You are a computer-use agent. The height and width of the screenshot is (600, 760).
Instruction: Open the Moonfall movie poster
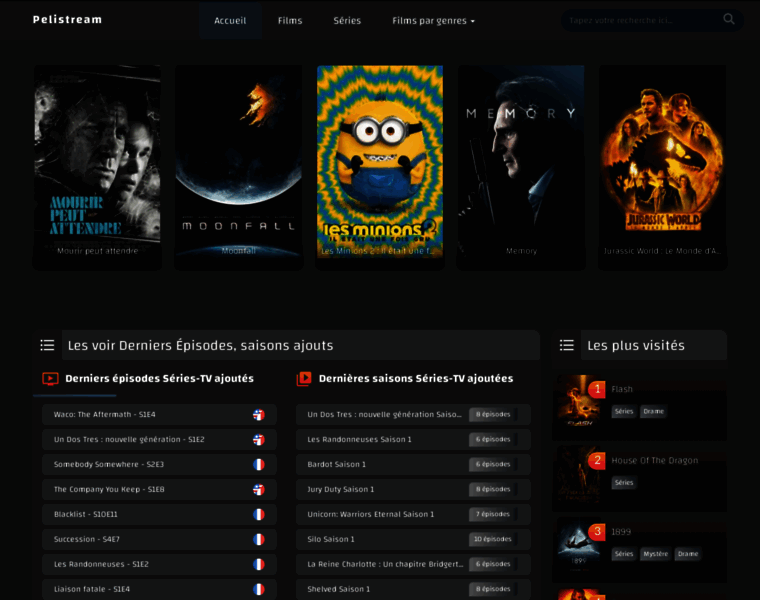[239, 167]
